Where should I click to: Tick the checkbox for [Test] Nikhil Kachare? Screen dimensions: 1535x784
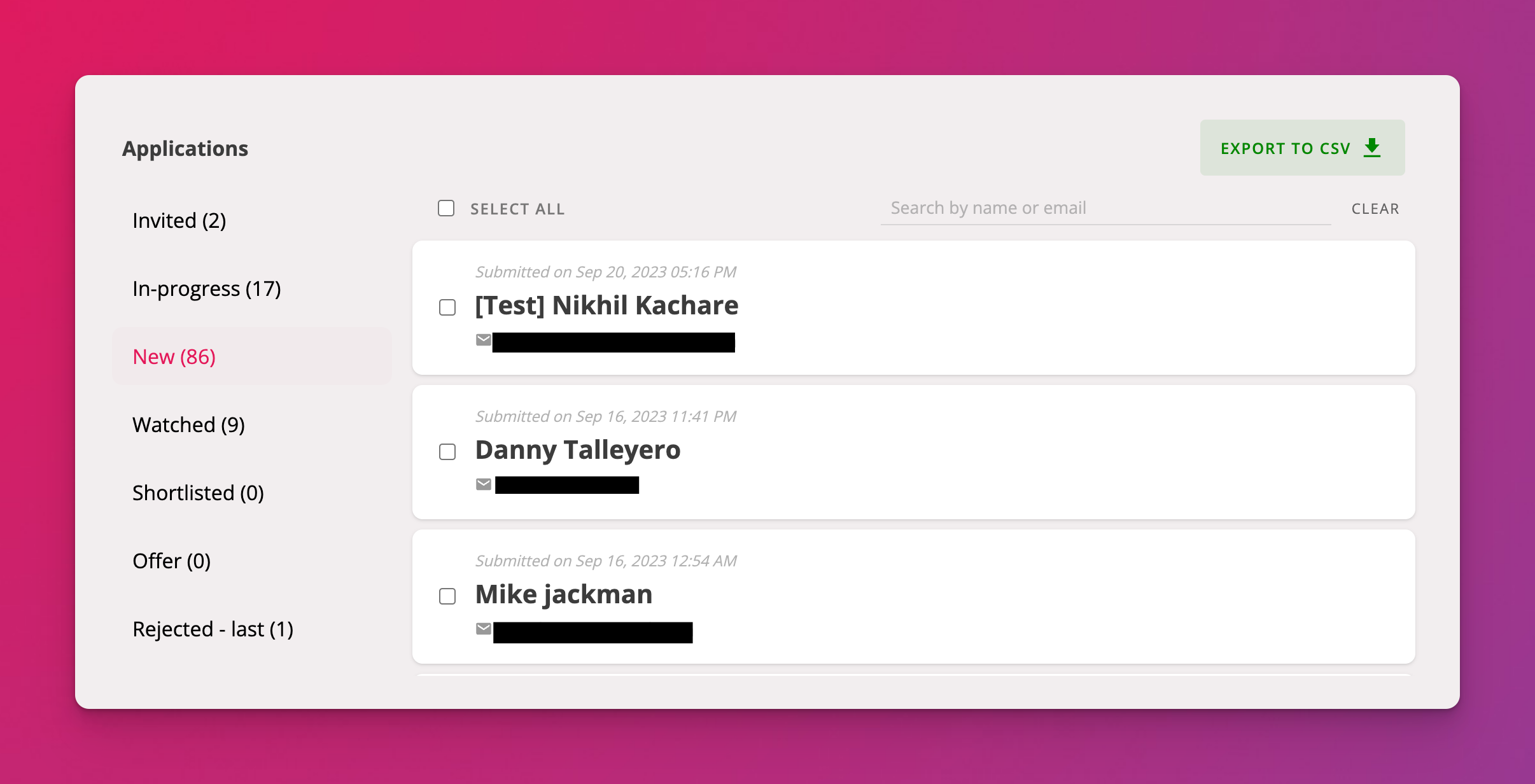point(447,307)
